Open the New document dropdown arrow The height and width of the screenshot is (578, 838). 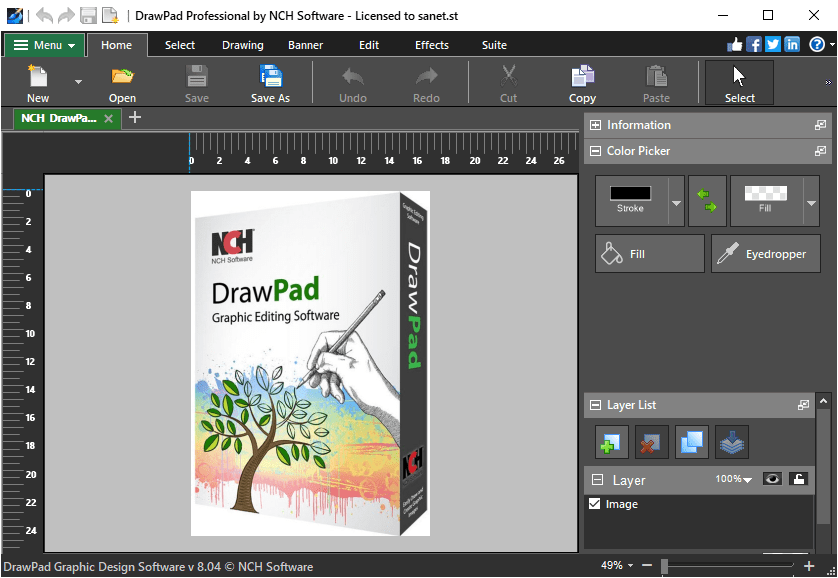tap(79, 82)
